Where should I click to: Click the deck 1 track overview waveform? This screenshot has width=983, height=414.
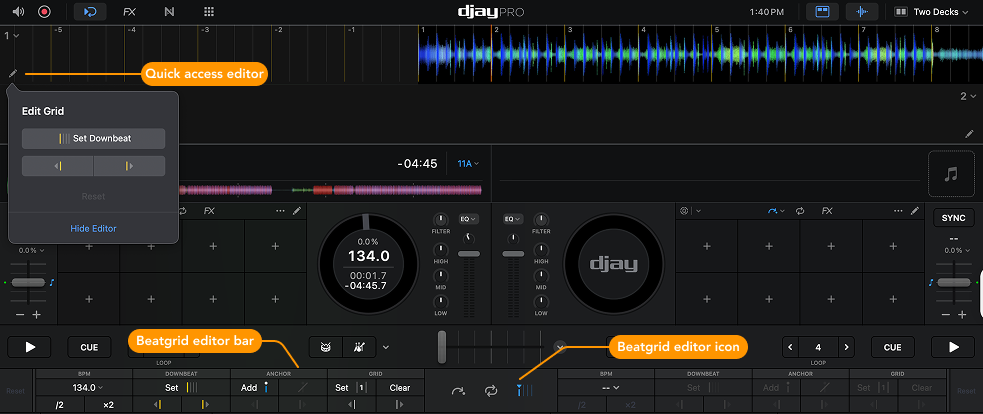click(330, 189)
